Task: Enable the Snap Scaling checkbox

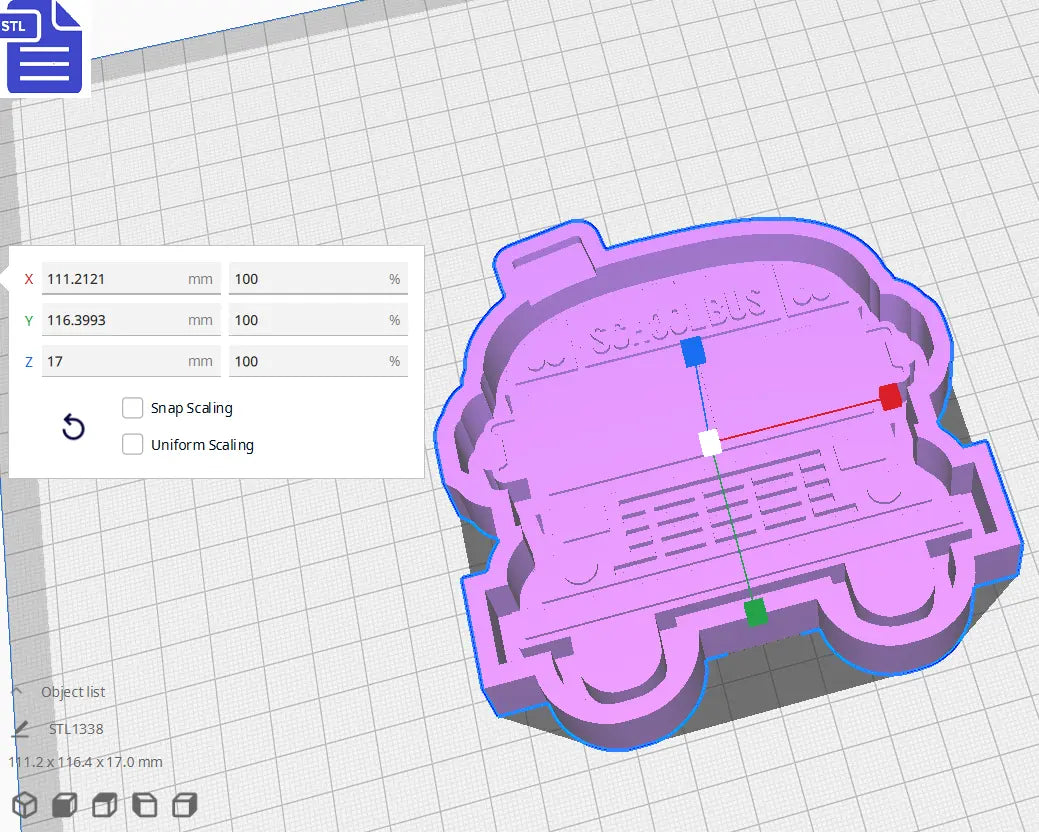Action: [132, 408]
